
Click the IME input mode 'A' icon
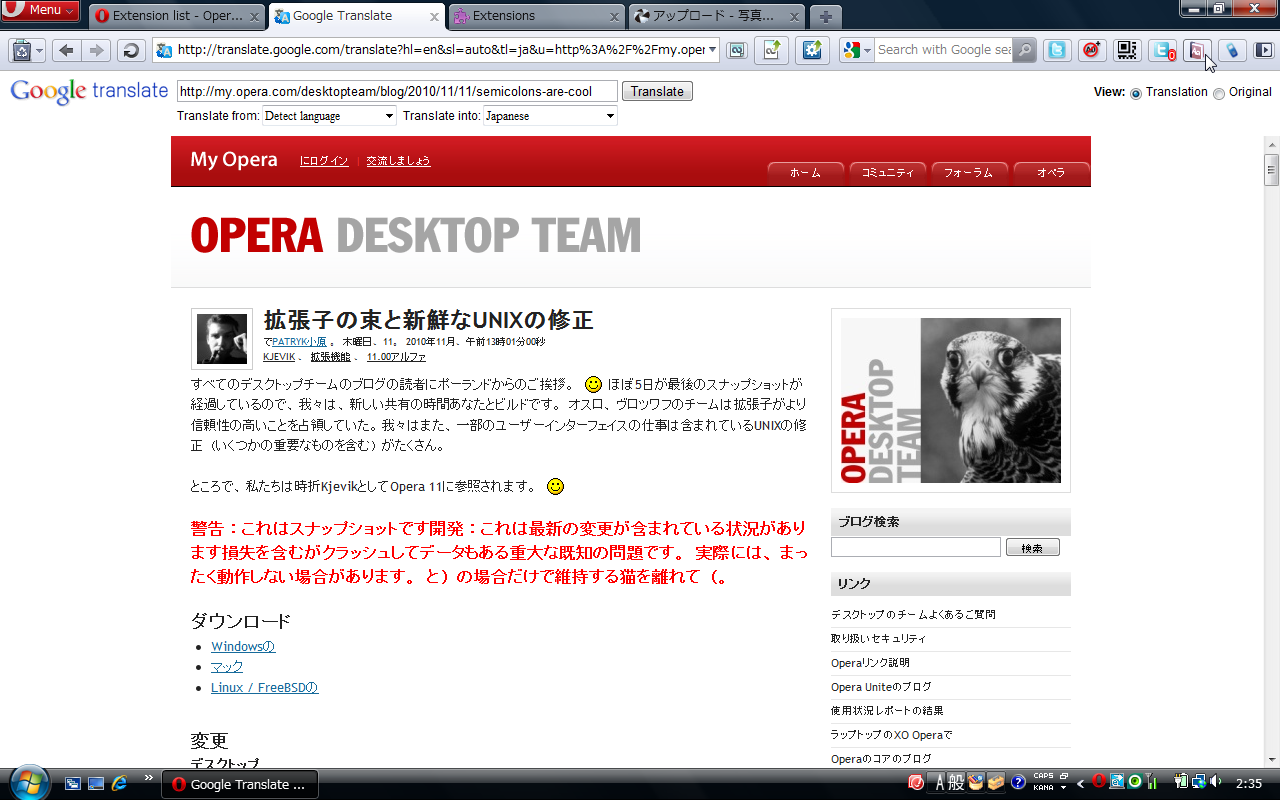pos(940,782)
